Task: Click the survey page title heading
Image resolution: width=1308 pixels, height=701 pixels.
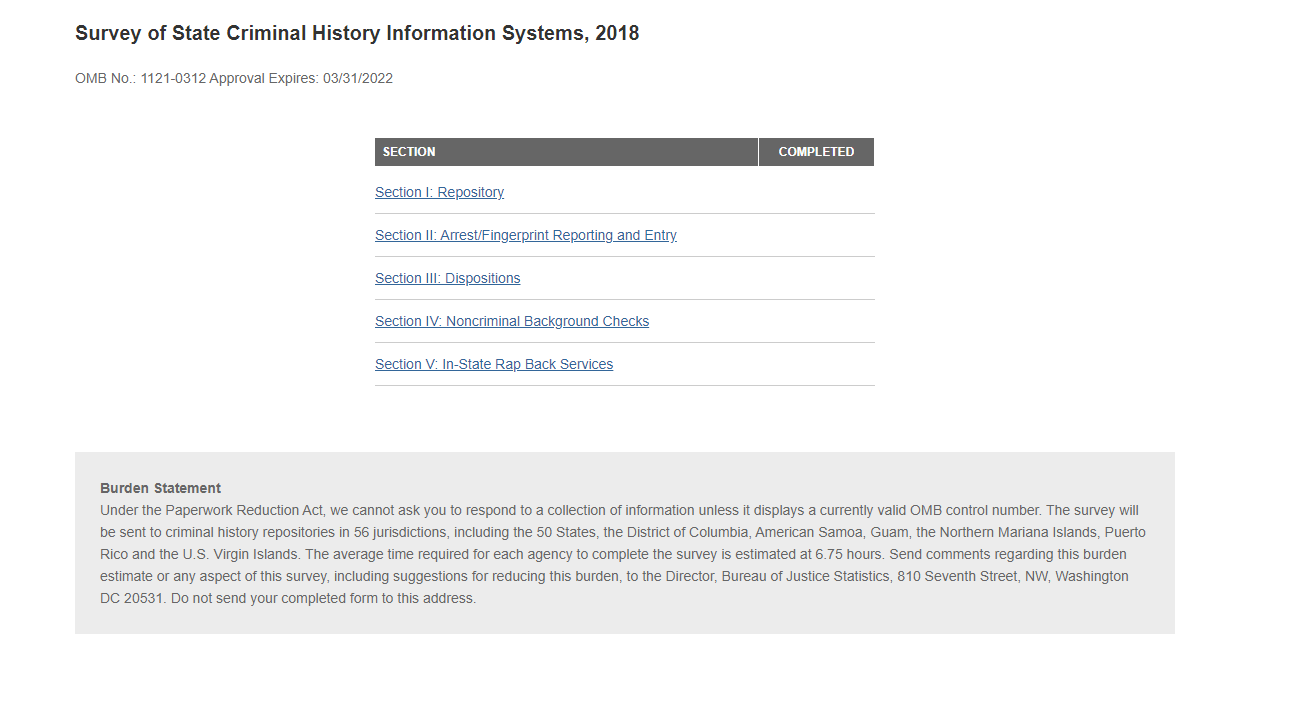Action: [x=357, y=33]
